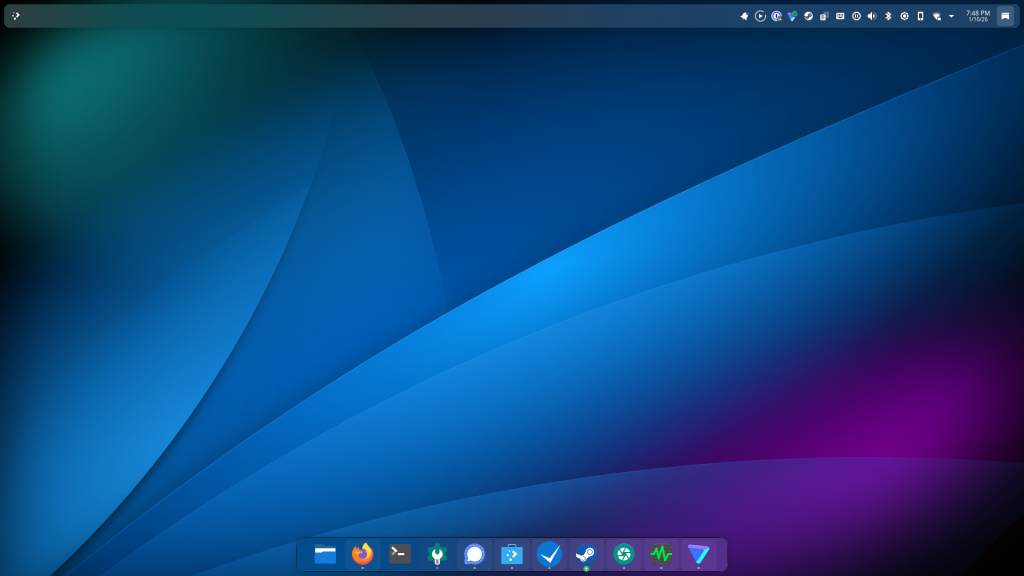Toggle Bluetooth from the system tray icon

[888, 16]
